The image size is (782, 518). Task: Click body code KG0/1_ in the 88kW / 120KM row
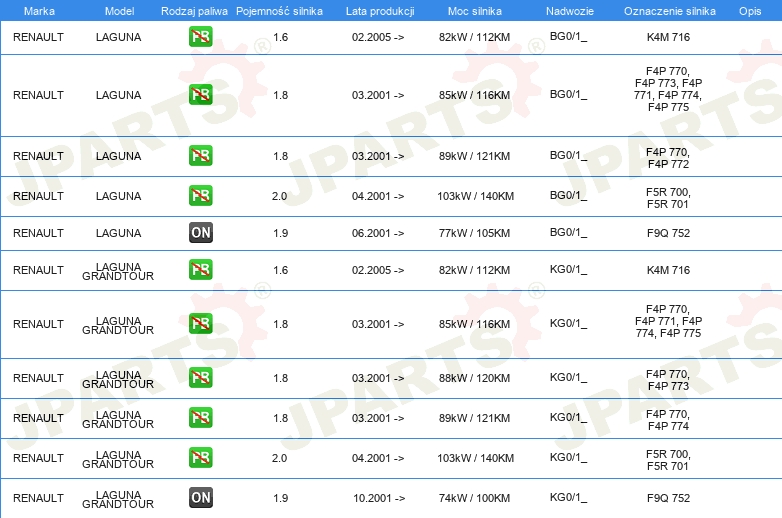569,377
